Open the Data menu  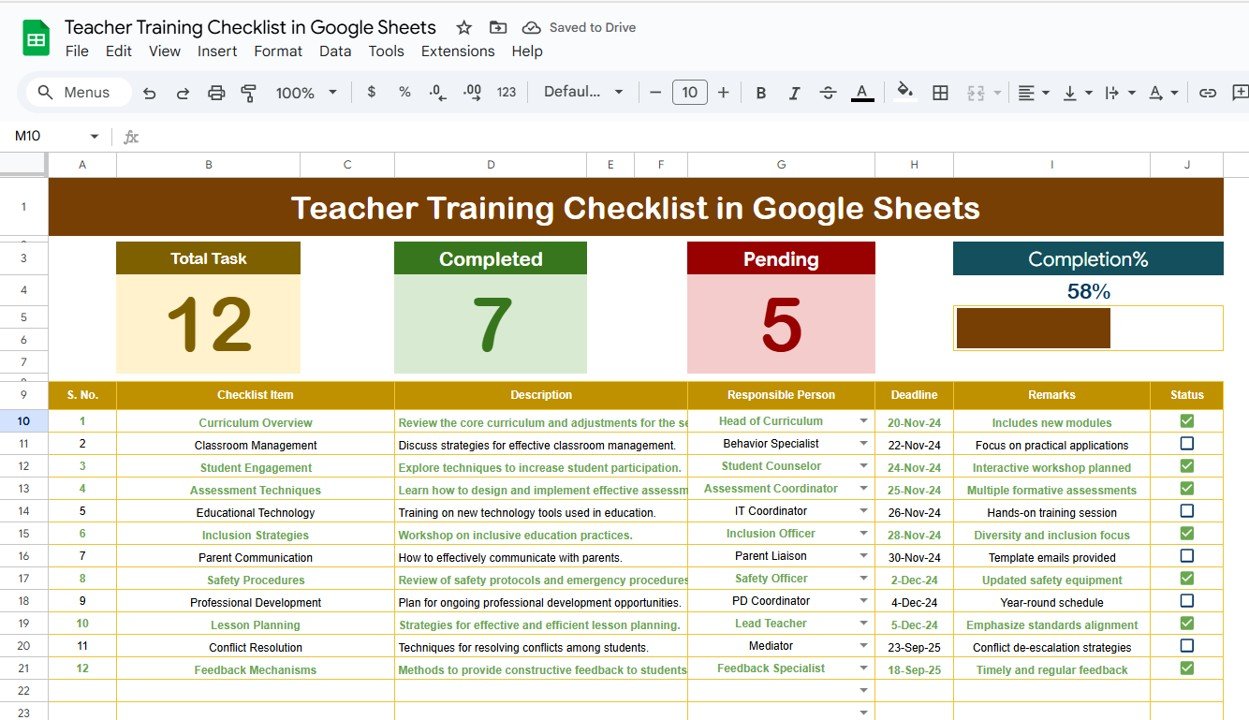point(335,51)
